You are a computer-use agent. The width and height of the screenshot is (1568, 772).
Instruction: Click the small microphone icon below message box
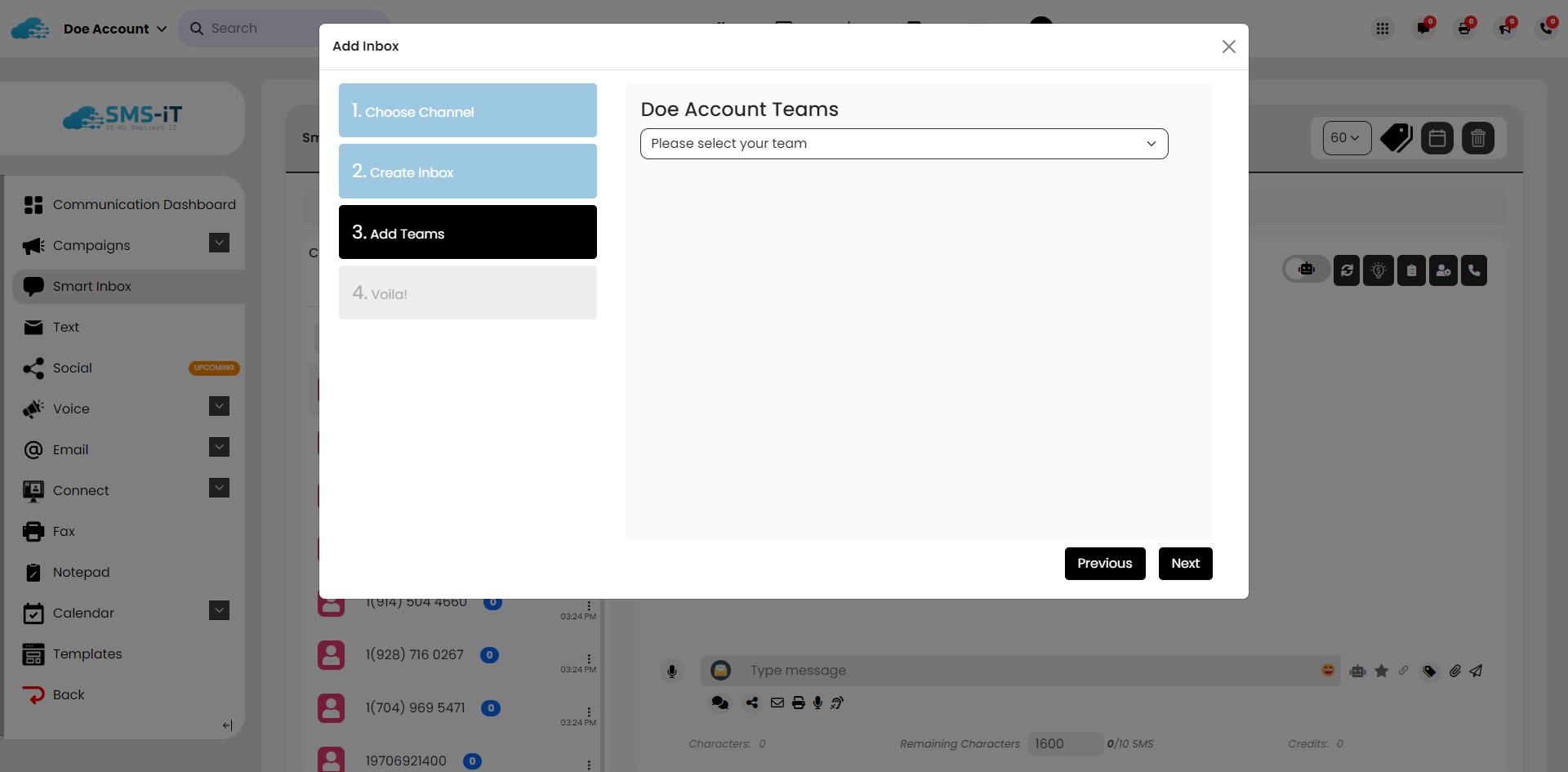point(817,703)
